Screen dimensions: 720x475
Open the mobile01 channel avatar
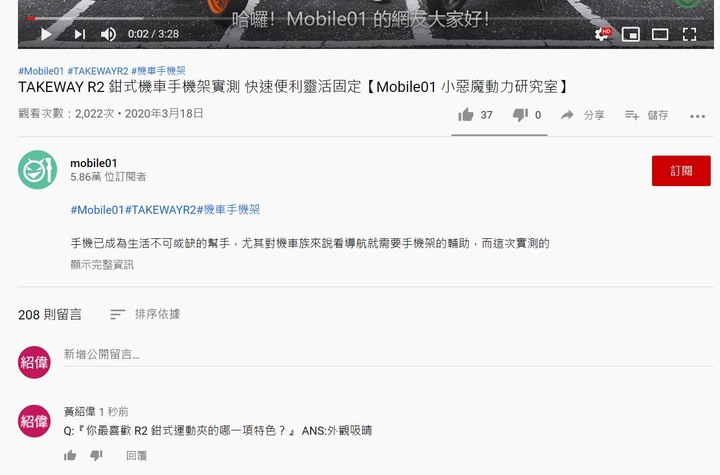pyautogui.click(x=38, y=170)
